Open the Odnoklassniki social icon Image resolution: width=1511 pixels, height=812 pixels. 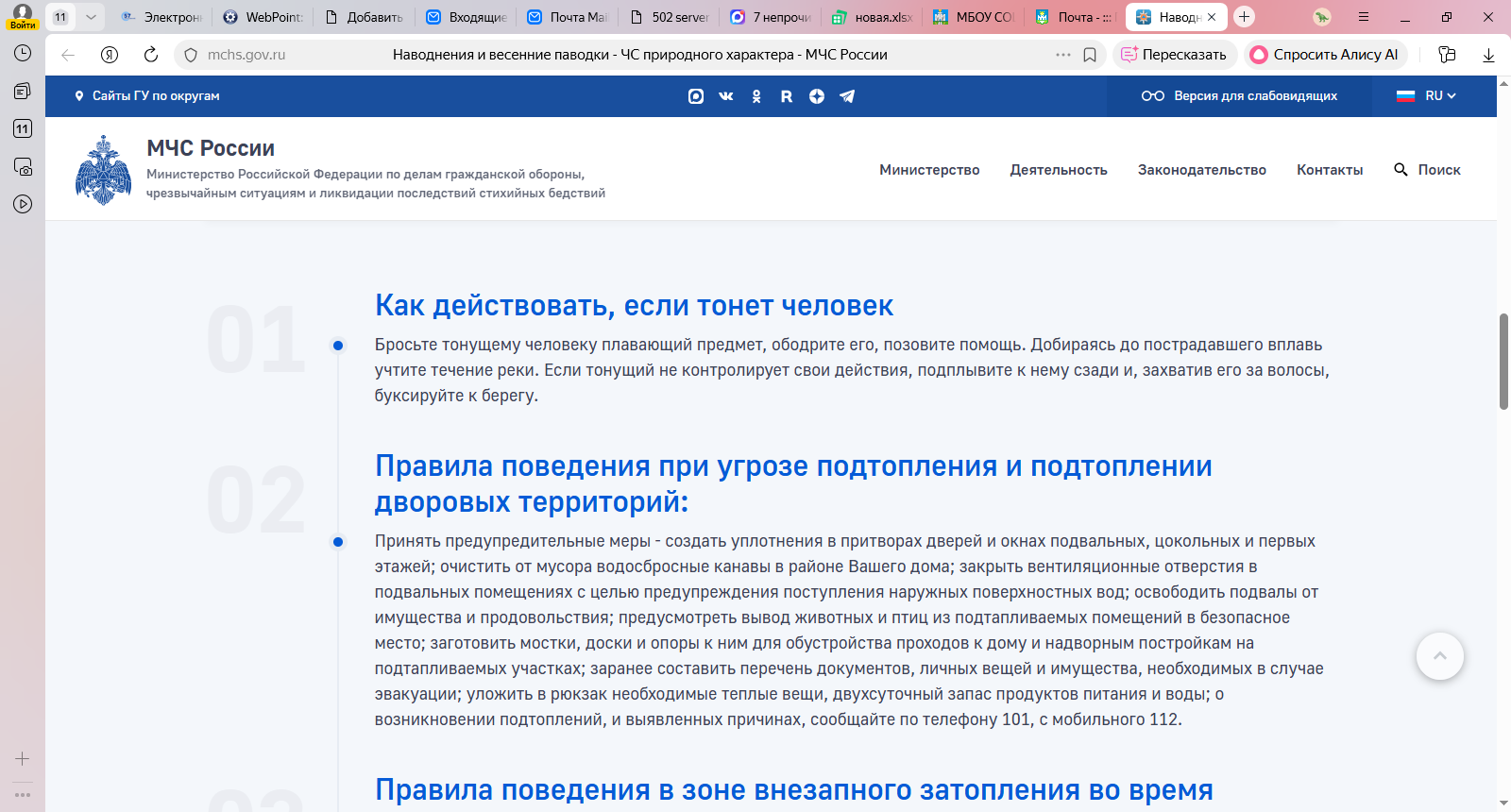click(756, 96)
